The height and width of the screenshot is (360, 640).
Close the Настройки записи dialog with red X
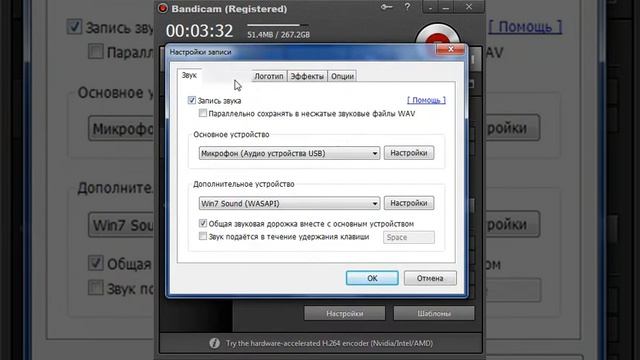coord(450,49)
